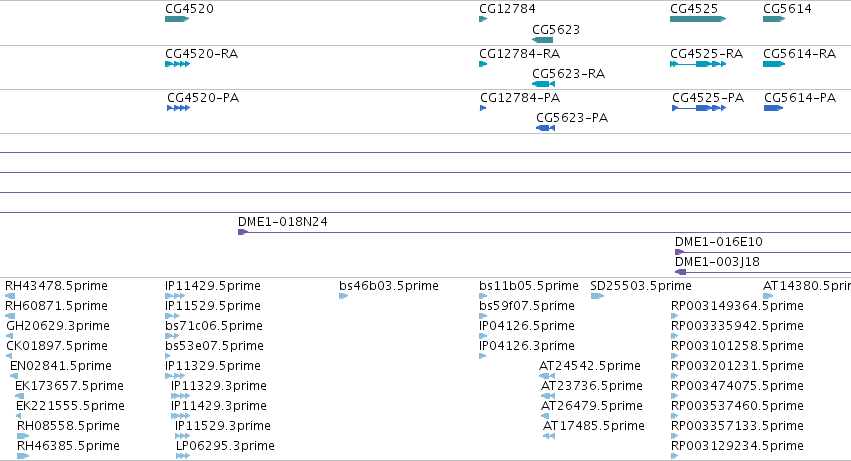Select the CG12784-RA transcript arrow
Viewport: 851px width, 461px height.
click(x=483, y=64)
